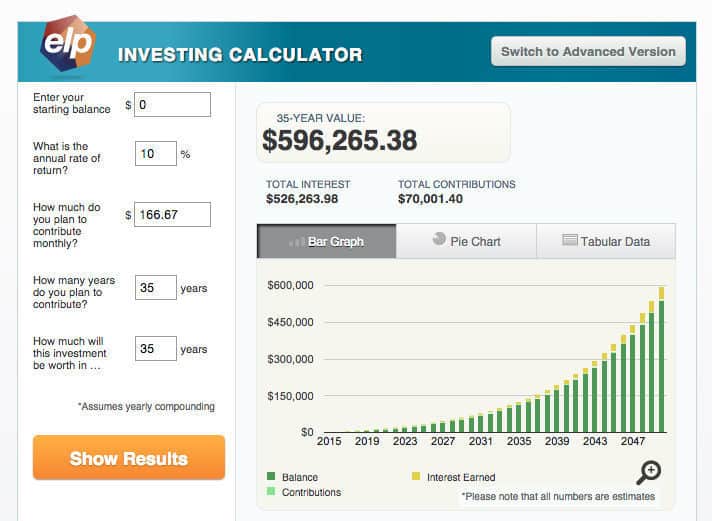Click the annual rate of return field
This screenshot has width=712, height=521.
tap(155, 154)
